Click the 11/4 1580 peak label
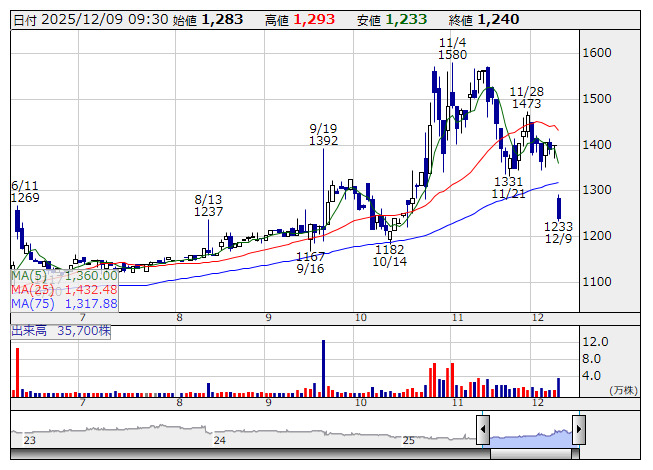Viewport: 653px width, 470px height. click(x=452, y=48)
